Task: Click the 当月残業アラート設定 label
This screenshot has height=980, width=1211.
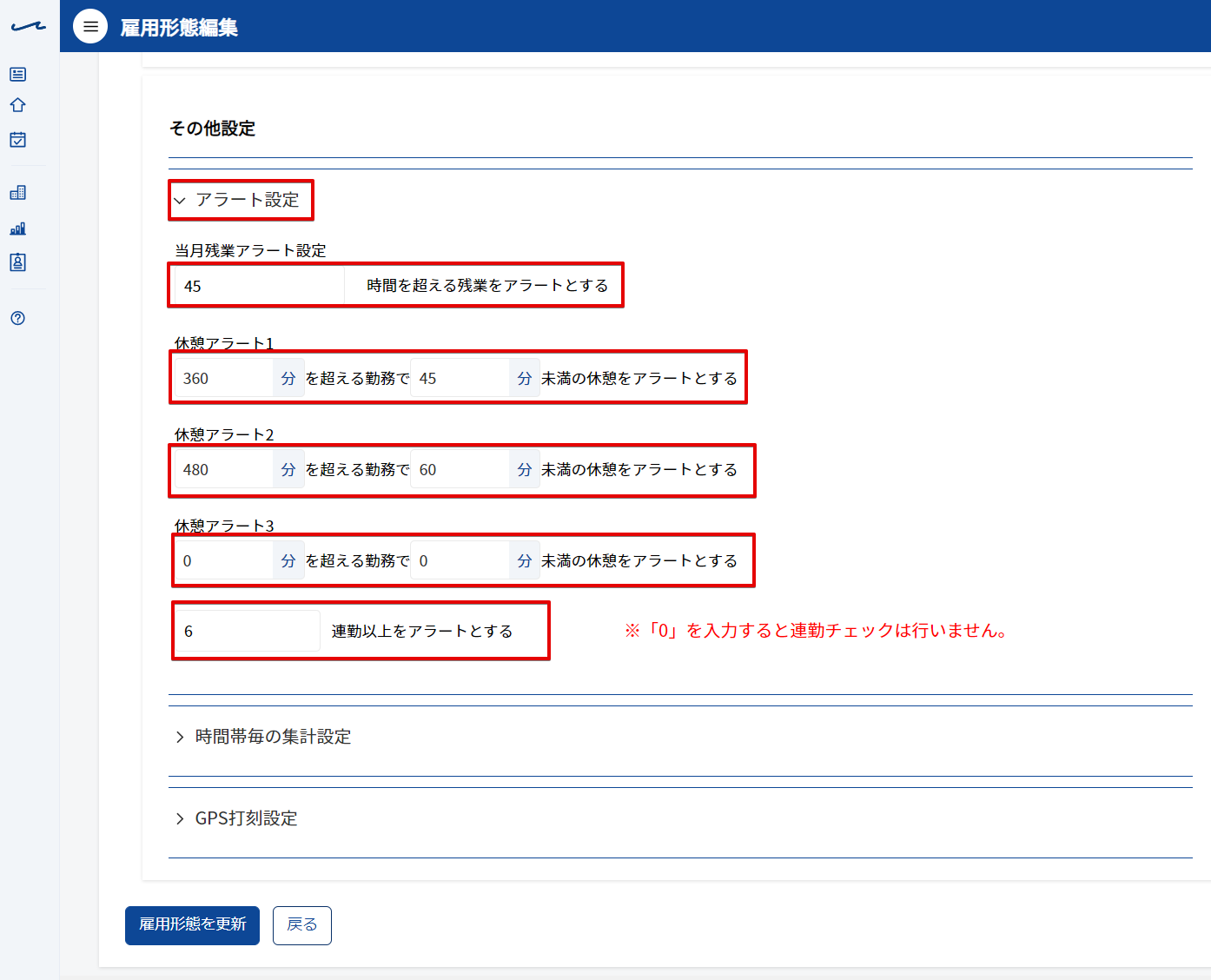Action: 251,250
